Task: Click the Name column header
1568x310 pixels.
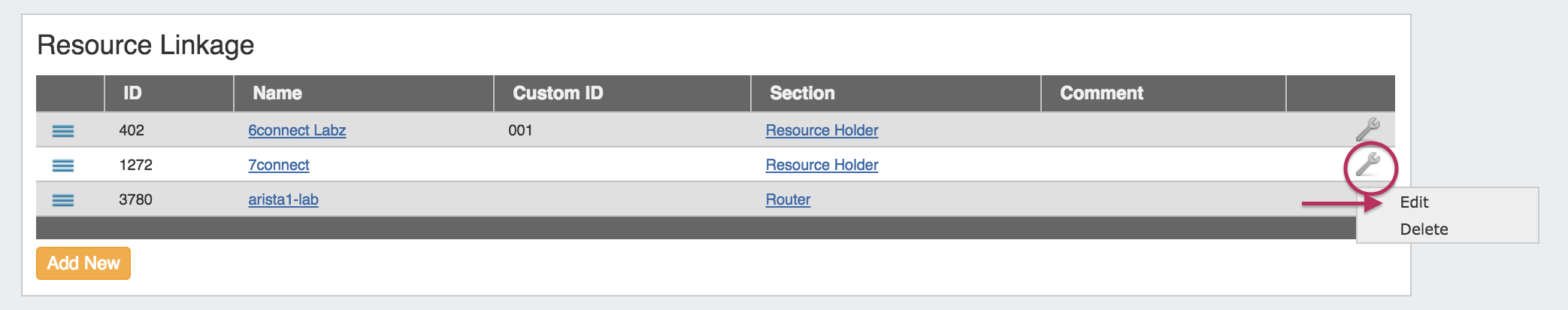Action: coord(277,93)
